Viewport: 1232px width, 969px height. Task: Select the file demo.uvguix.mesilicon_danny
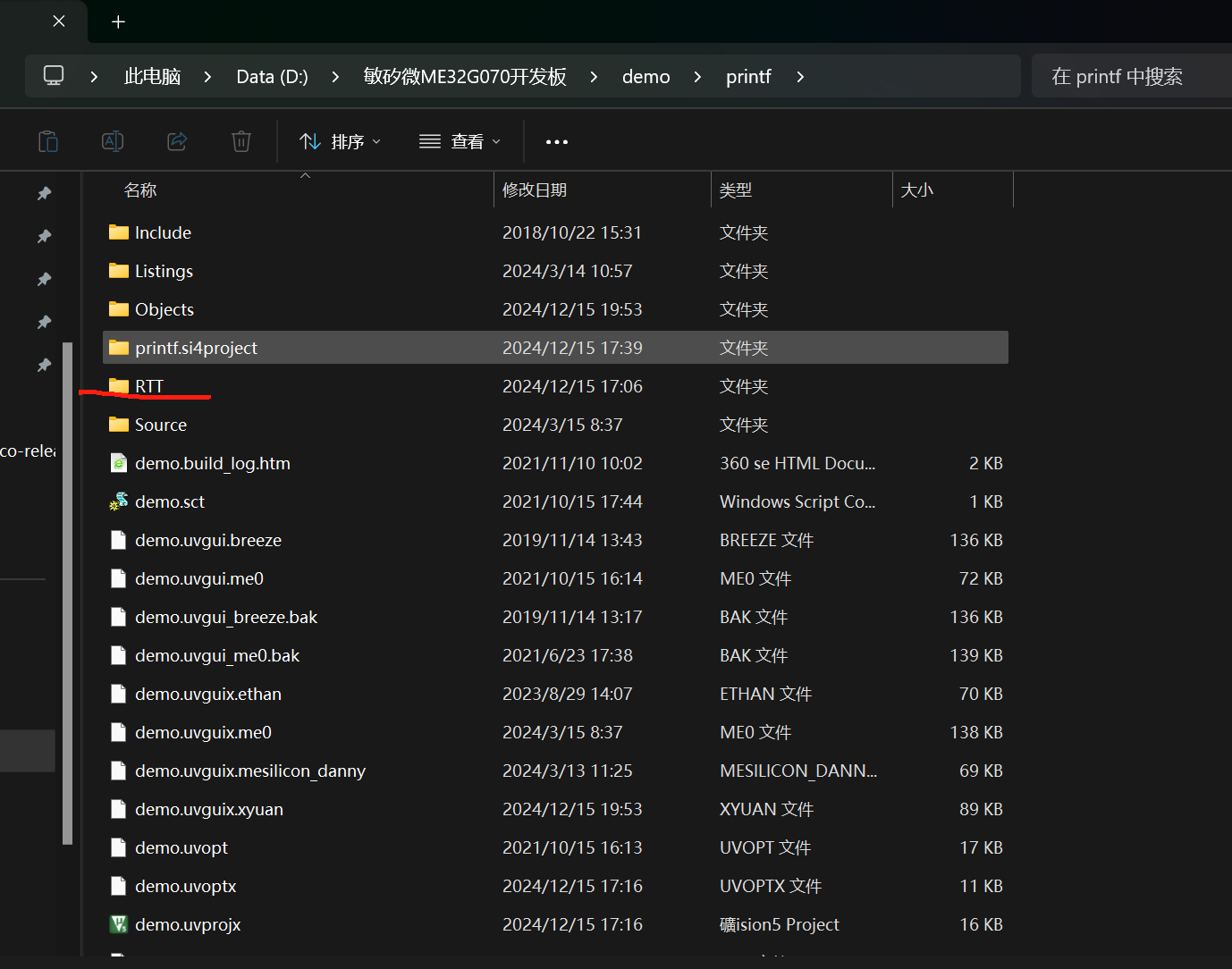pos(250,771)
